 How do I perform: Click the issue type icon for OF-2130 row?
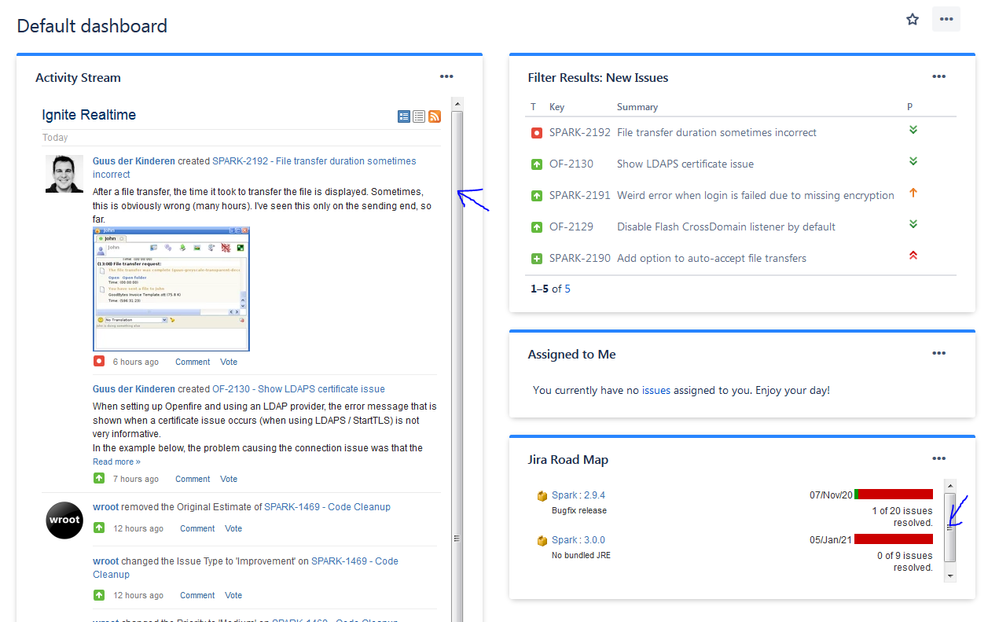[536, 164]
